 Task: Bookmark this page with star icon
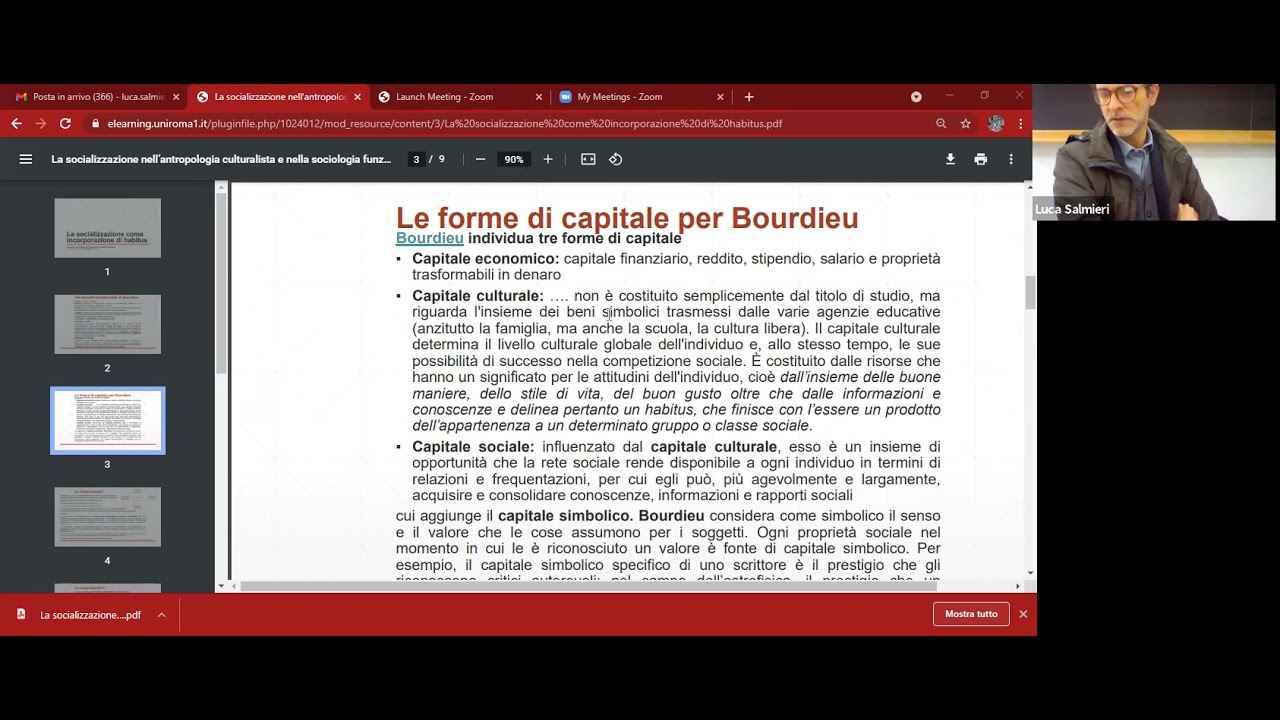pyautogui.click(x=965, y=123)
